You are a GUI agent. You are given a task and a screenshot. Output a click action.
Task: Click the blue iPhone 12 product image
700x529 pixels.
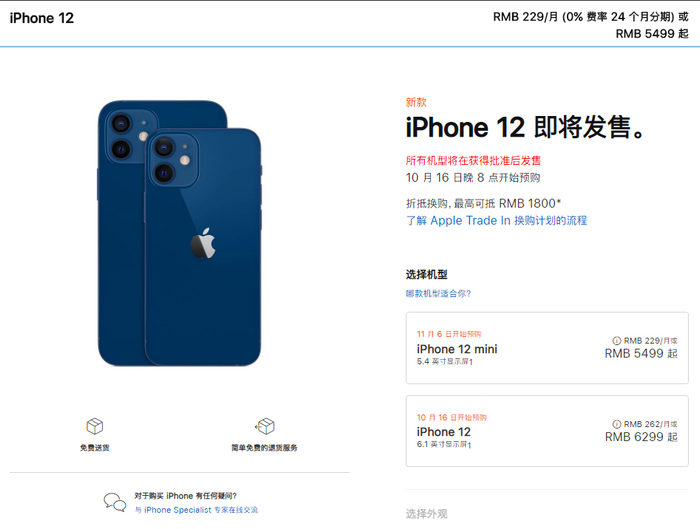point(179,233)
